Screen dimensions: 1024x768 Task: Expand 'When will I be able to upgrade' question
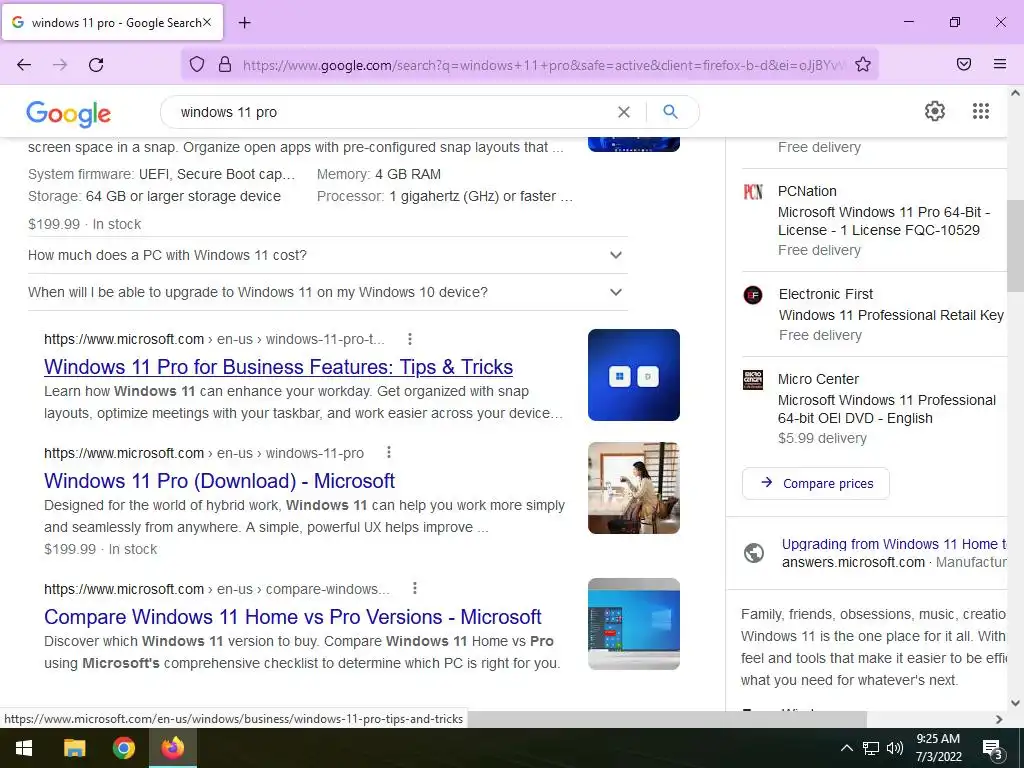pyautogui.click(x=327, y=292)
